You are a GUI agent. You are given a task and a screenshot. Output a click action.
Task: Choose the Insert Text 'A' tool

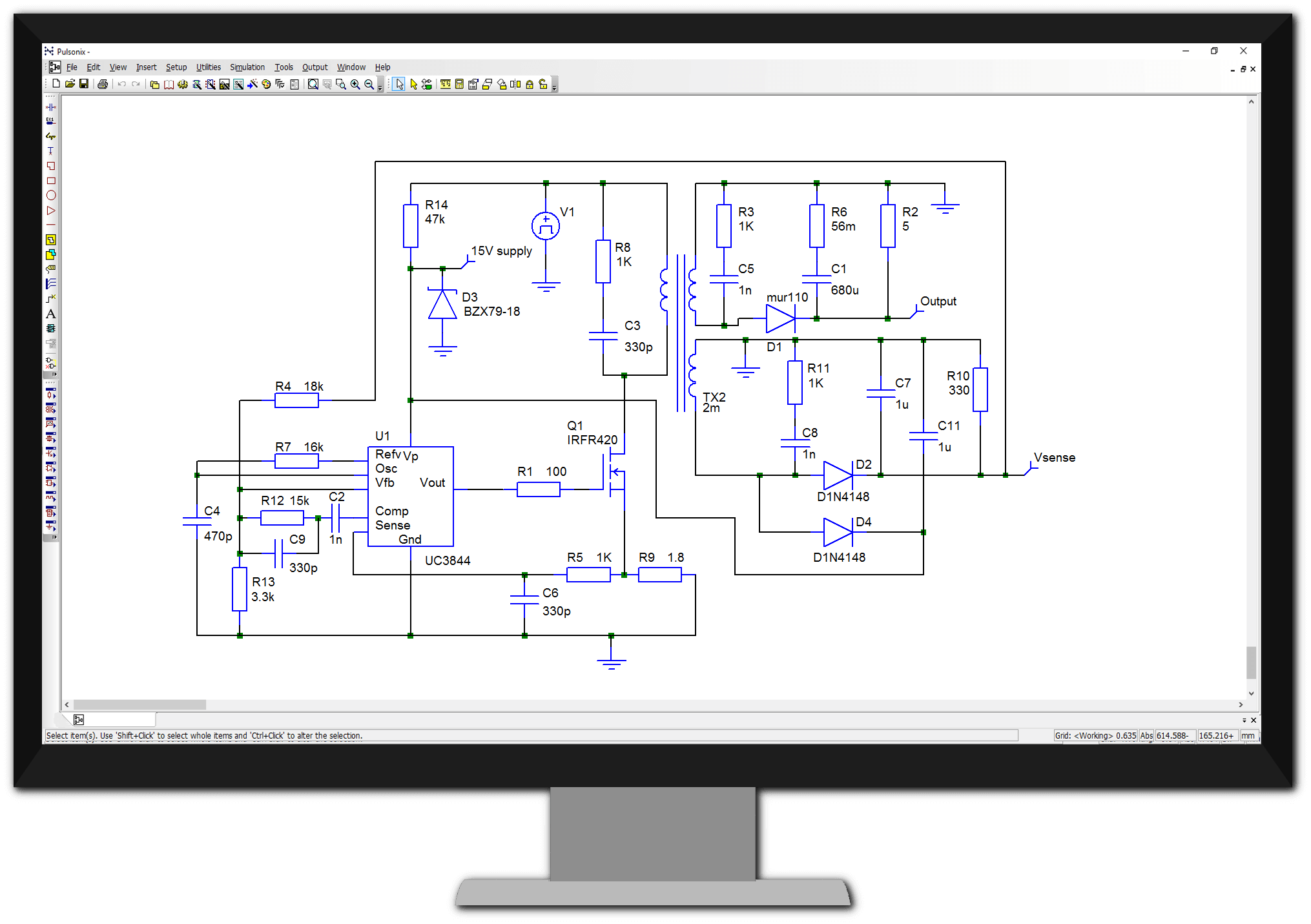point(51,314)
